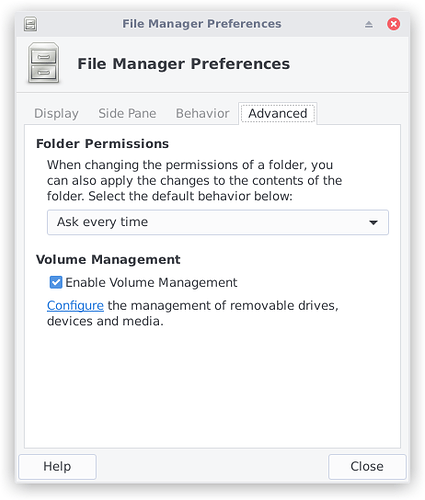This screenshot has height=500, width=425.
Task: Open the Side Pane tab
Action: click(127, 113)
